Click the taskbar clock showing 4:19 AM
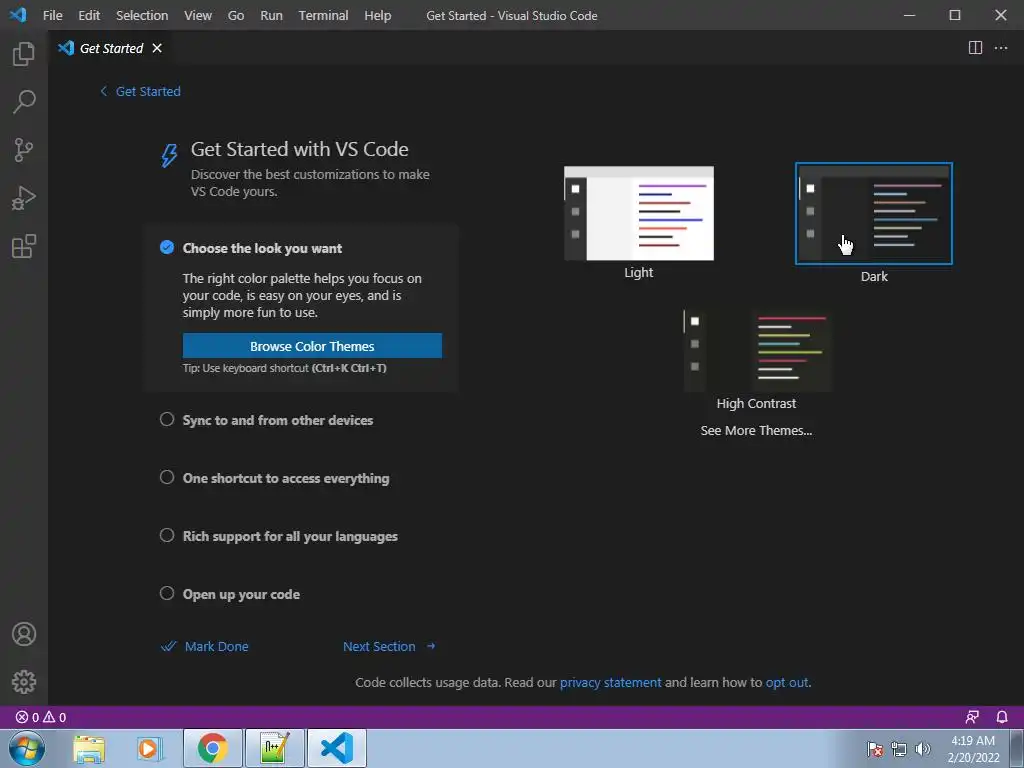 pyautogui.click(x=973, y=748)
